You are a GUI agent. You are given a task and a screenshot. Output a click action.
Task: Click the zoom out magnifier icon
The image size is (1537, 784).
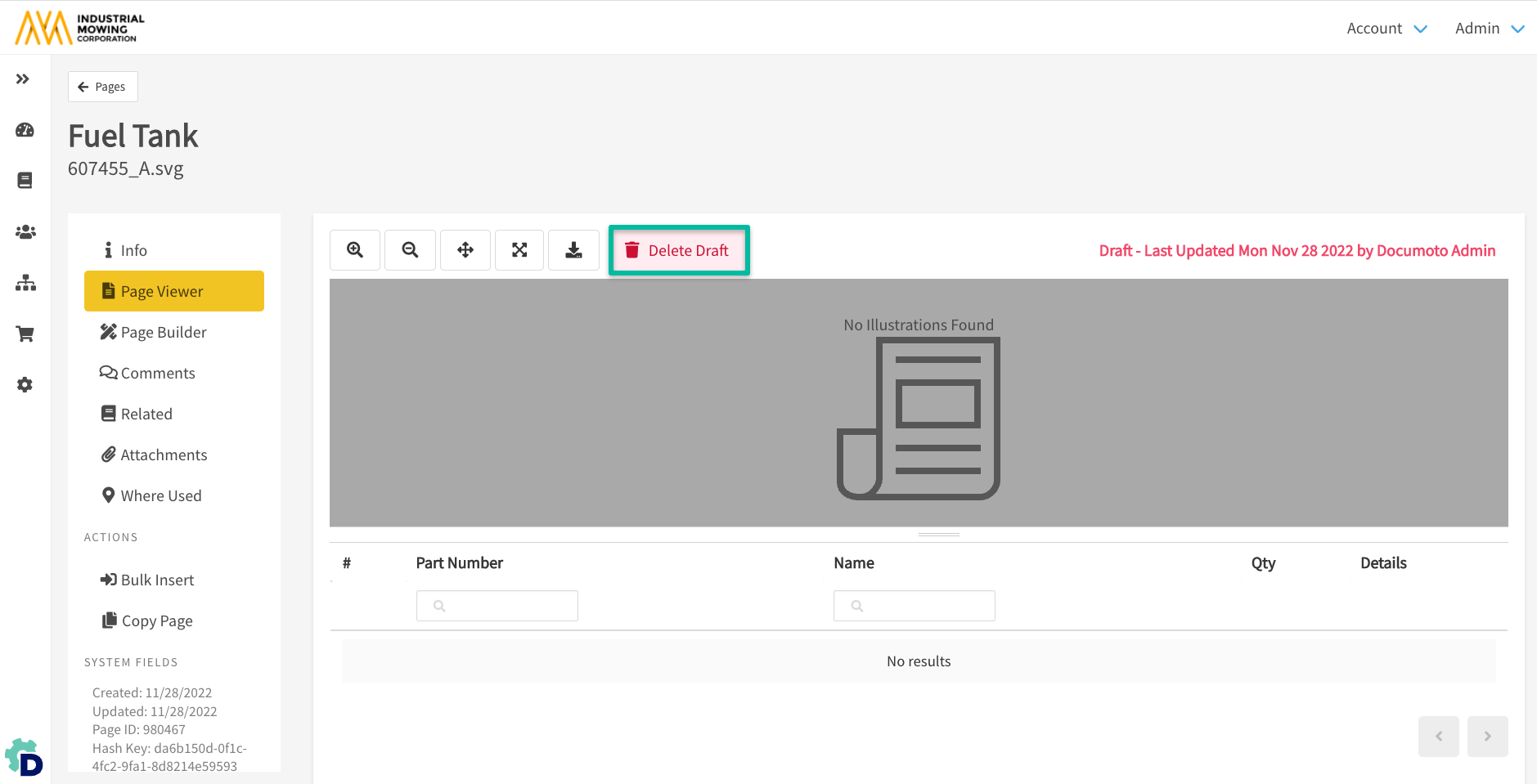[410, 250]
